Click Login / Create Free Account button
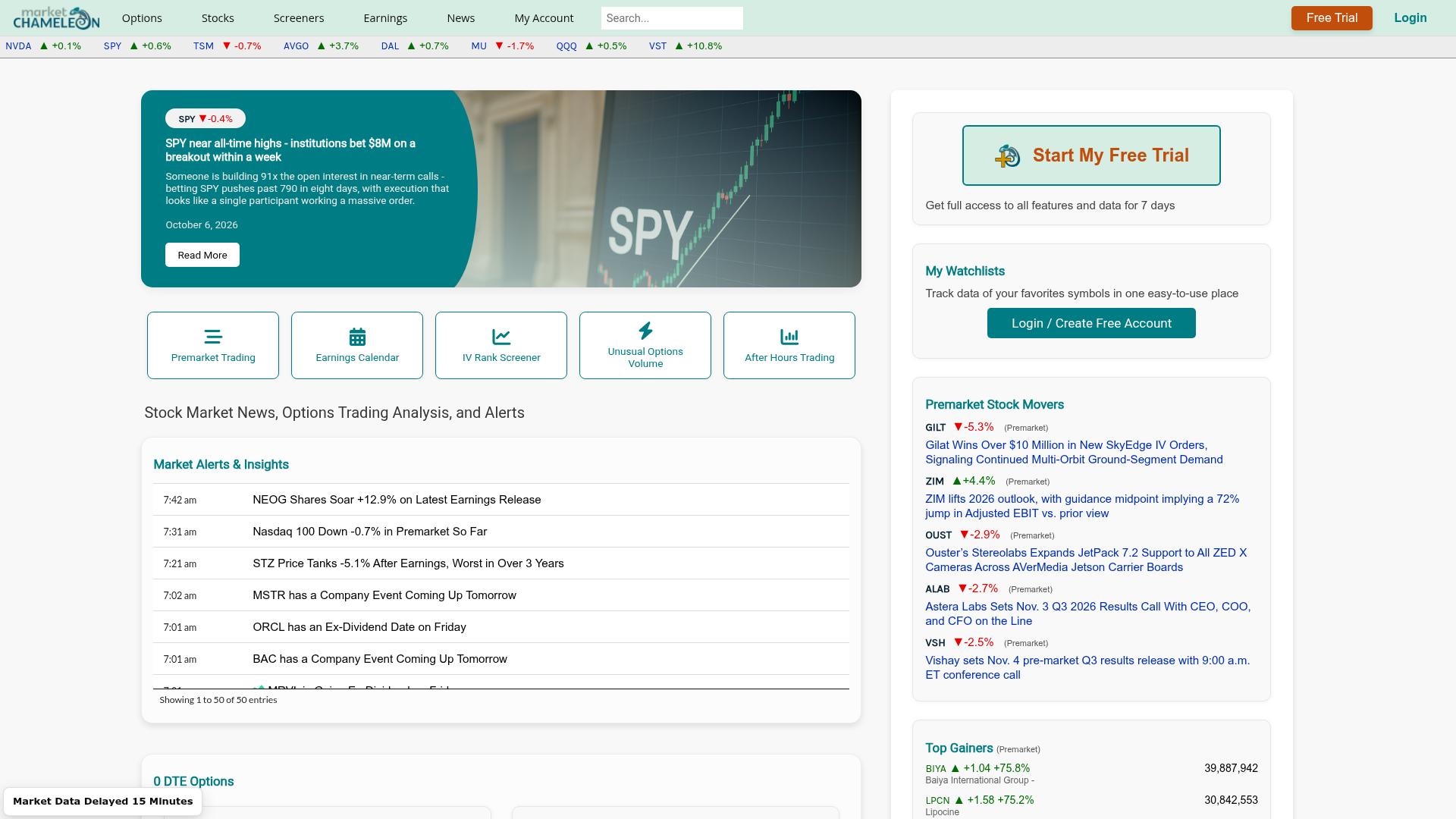The image size is (1456, 819). tap(1091, 323)
